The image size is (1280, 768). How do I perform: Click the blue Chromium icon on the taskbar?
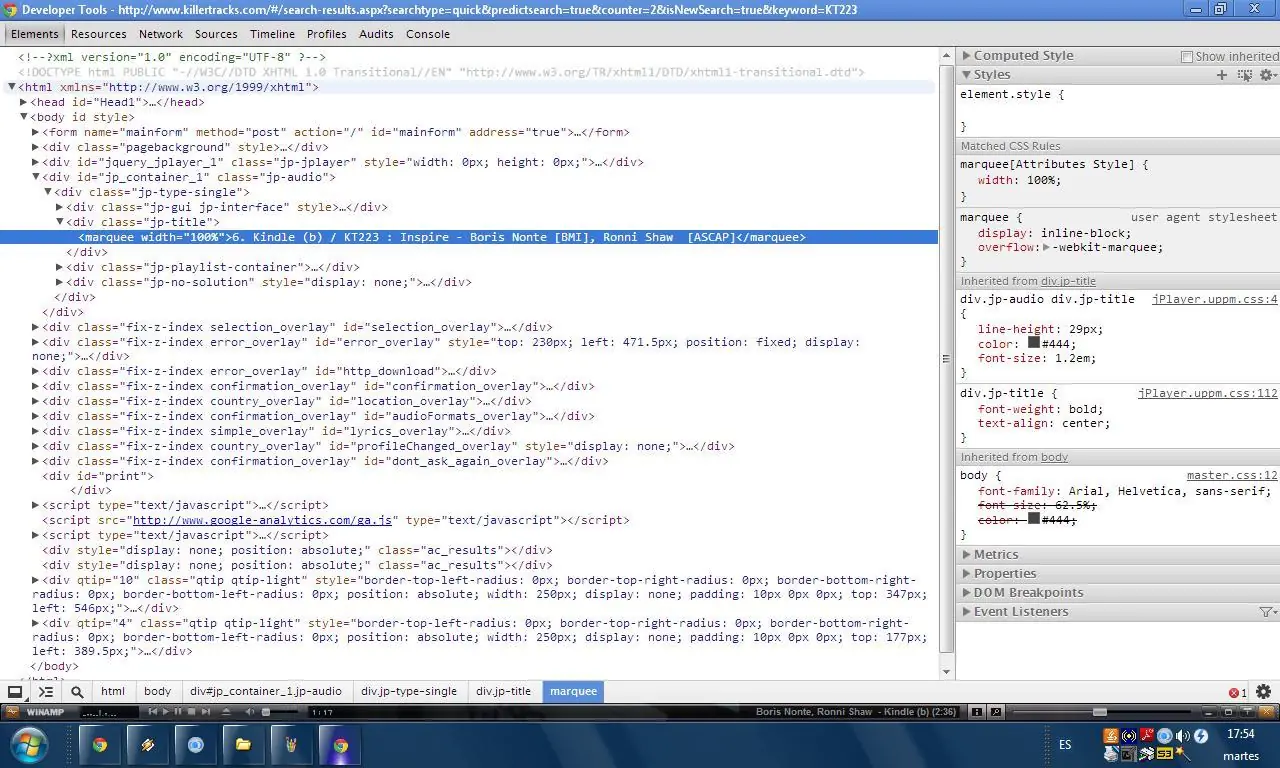(x=195, y=745)
